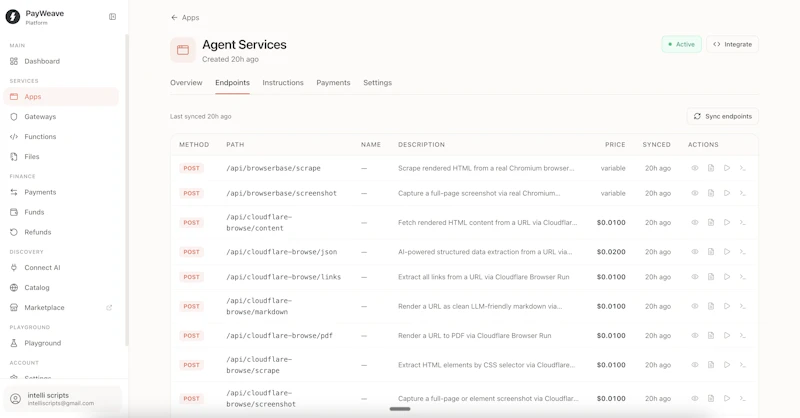Click POST badge on cloudflare-browse/links row
This screenshot has height=418, width=800.
click(191, 277)
